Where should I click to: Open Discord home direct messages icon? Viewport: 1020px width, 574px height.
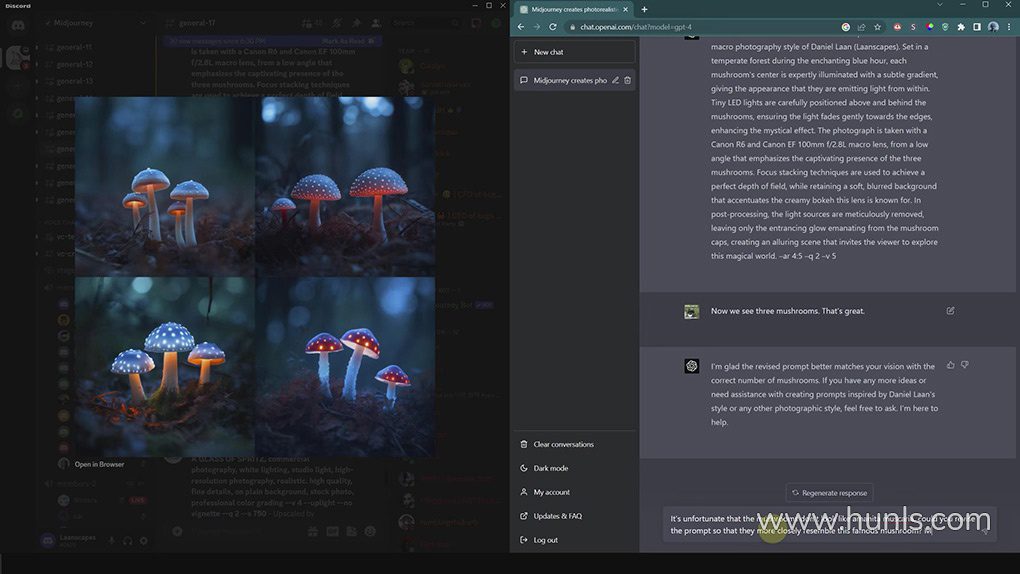click(18, 25)
